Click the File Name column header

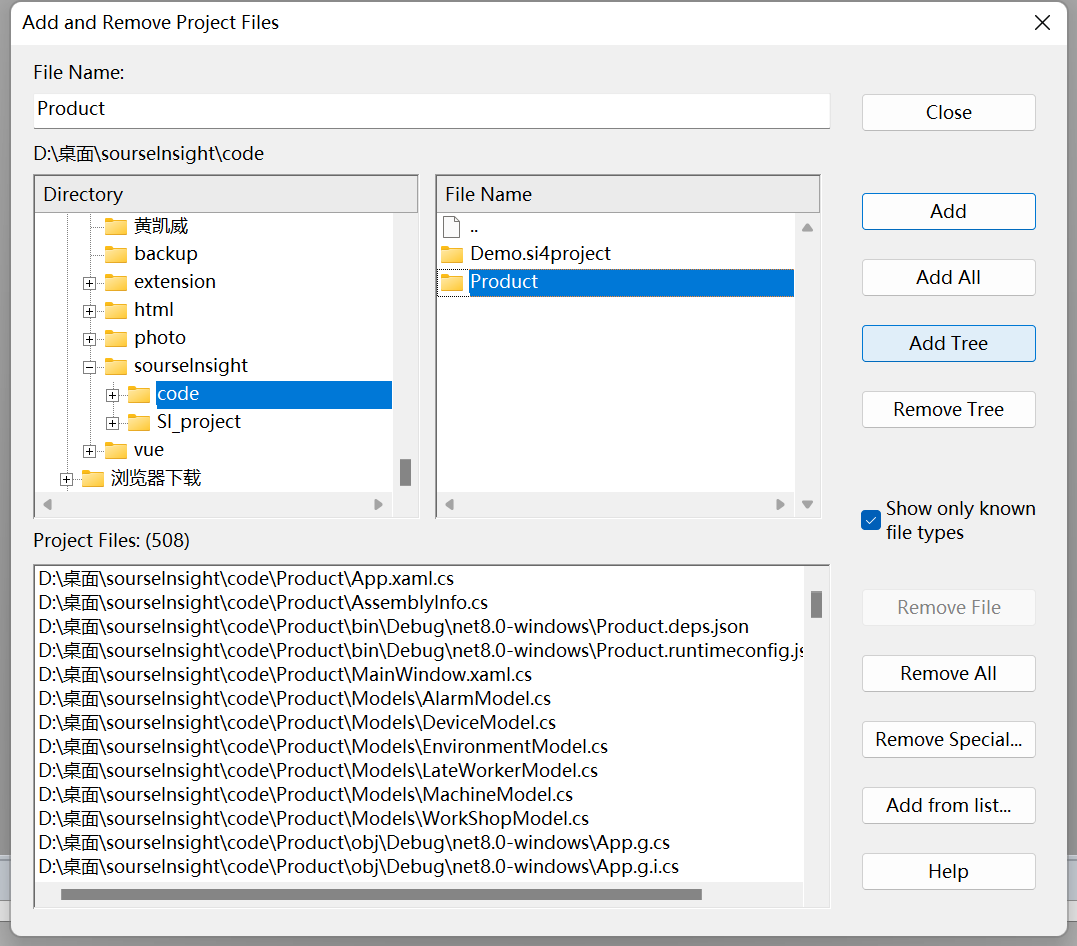point(628,194)
